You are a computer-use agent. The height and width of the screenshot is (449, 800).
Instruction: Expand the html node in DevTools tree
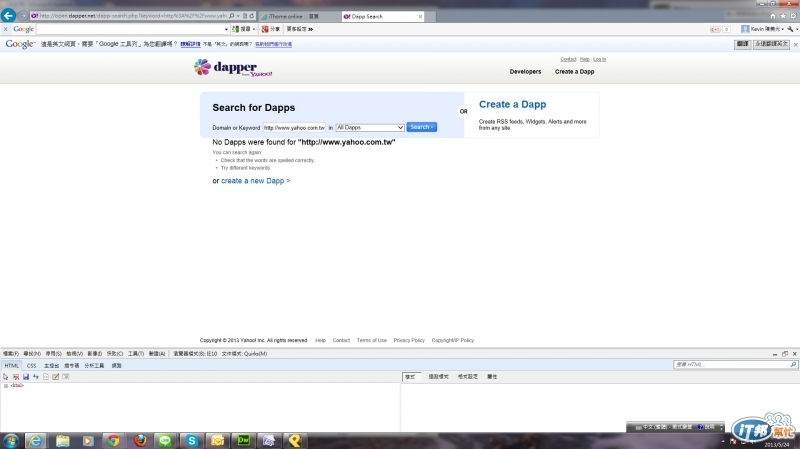coord(6,386)
